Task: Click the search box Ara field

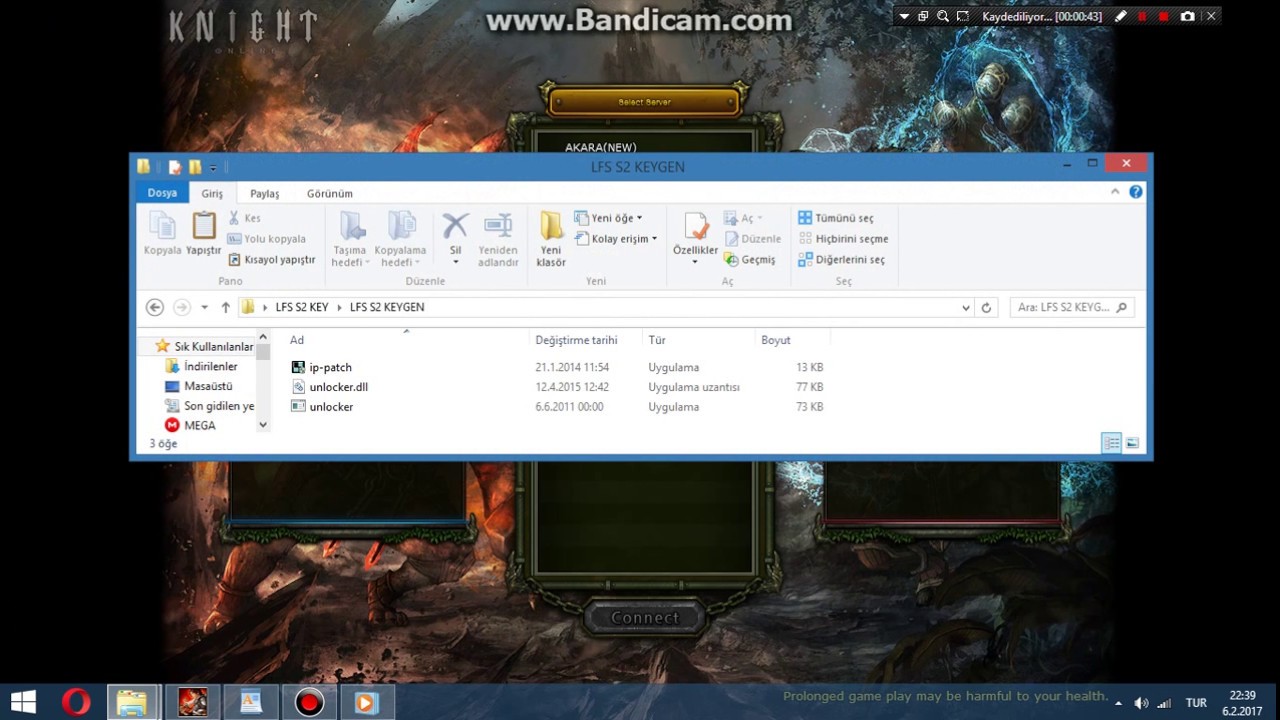Action: pos(1072,308)
